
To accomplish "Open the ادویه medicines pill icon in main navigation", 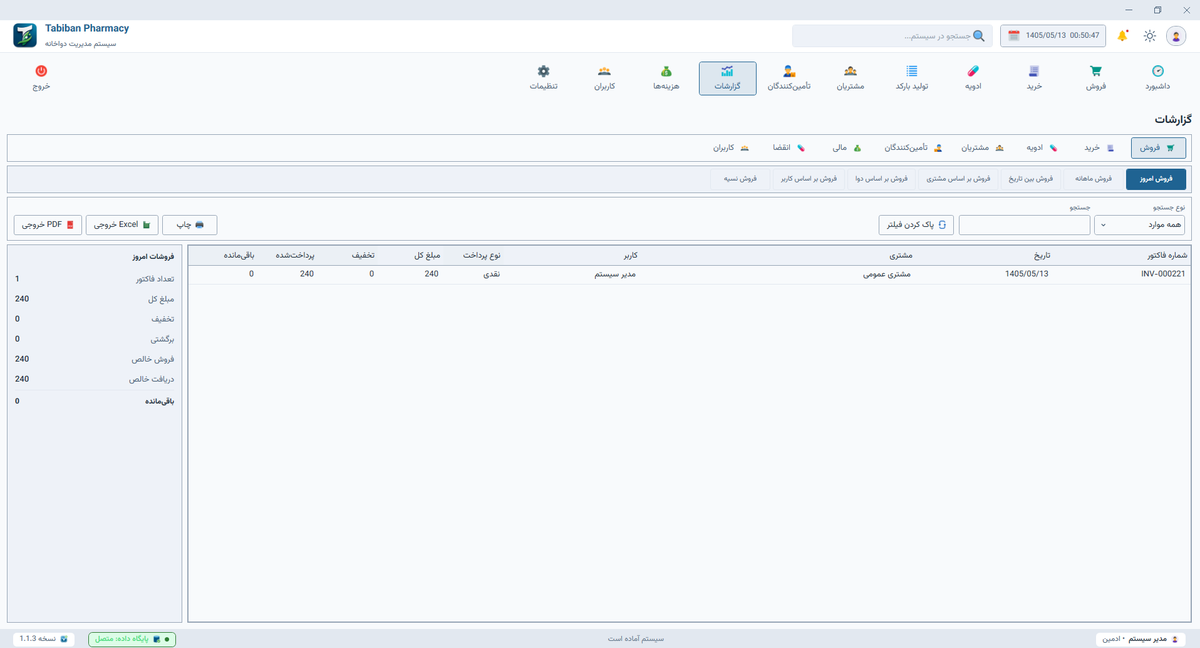I will tap(973, 71).
